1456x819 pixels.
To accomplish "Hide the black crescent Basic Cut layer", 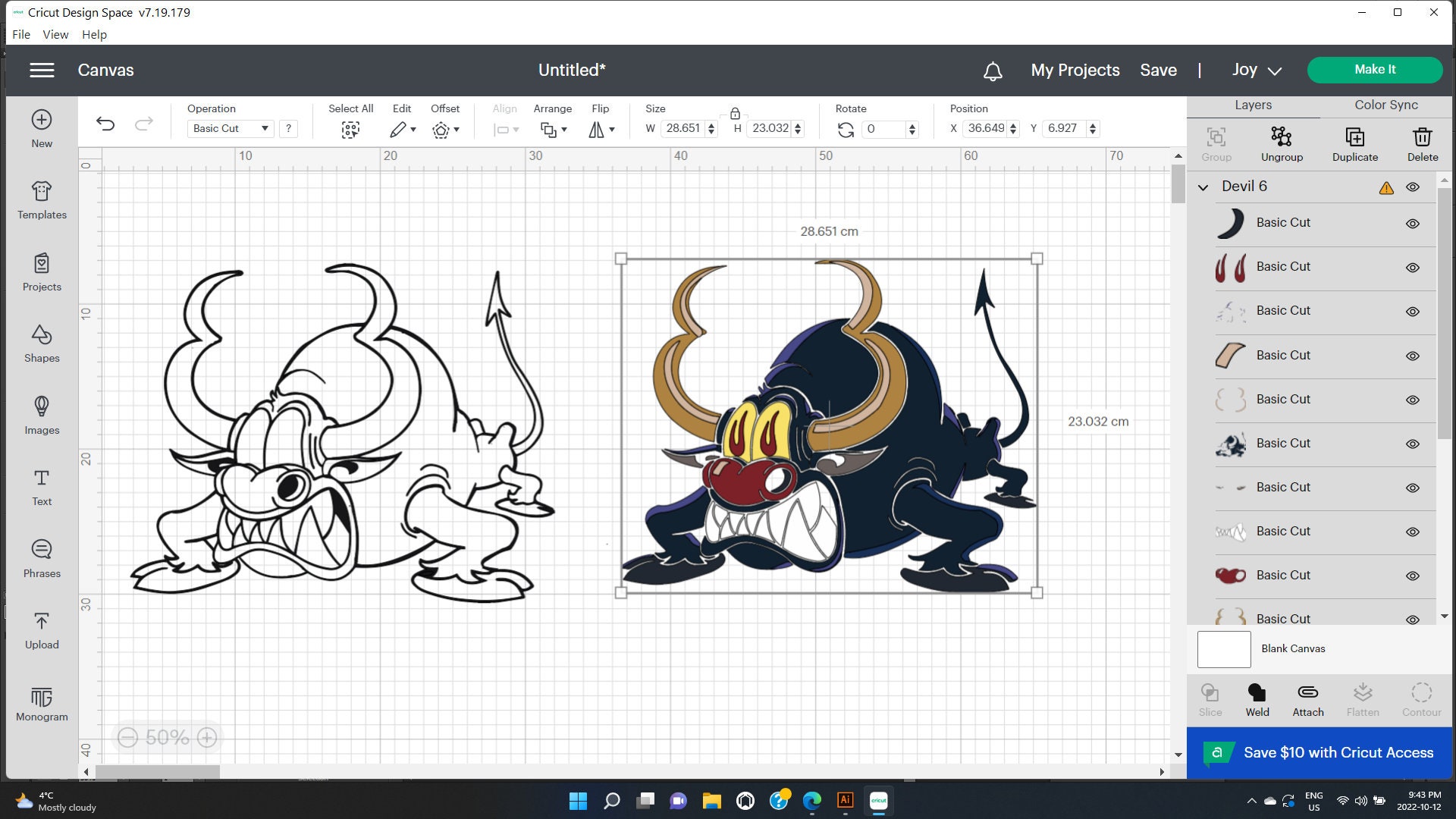I will [x=1413, y=224].
